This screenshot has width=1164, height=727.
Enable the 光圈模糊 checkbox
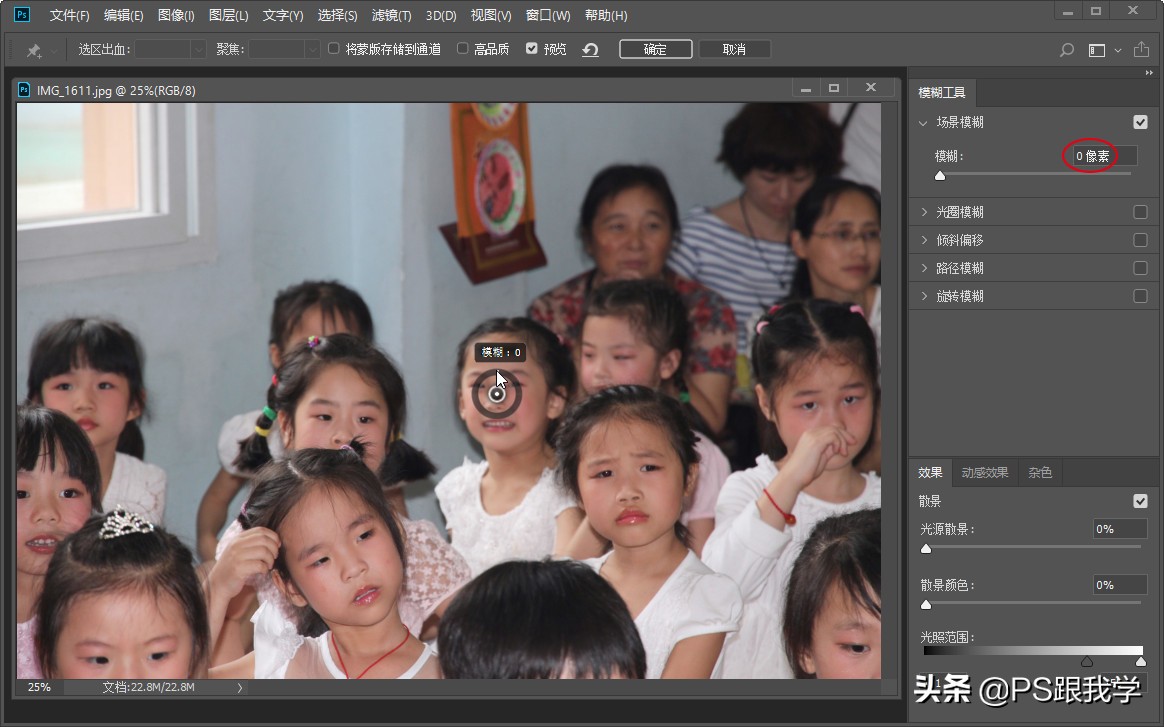pyautogui.click(x=1140, y=212)
